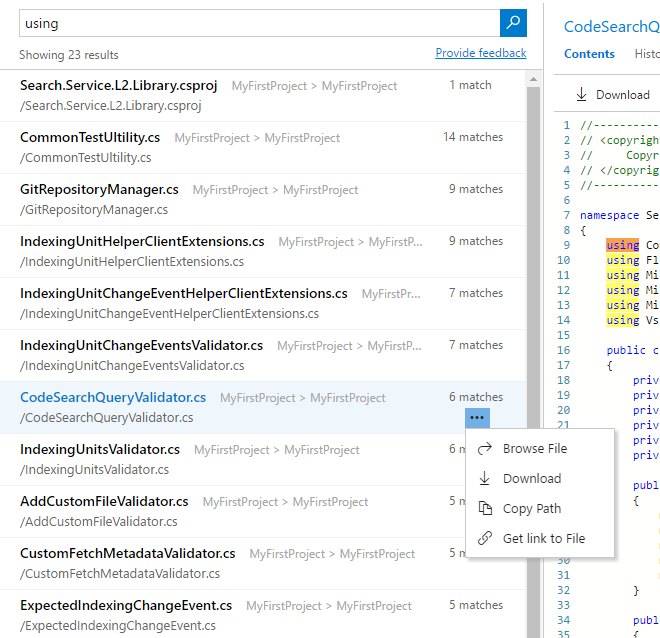This screenshot has width=660, height=638.
Task: Click '5 matches' count for ExpectedIndexingChangeEvent.cs
Action: pyautogui.click(x=476, y=605)
